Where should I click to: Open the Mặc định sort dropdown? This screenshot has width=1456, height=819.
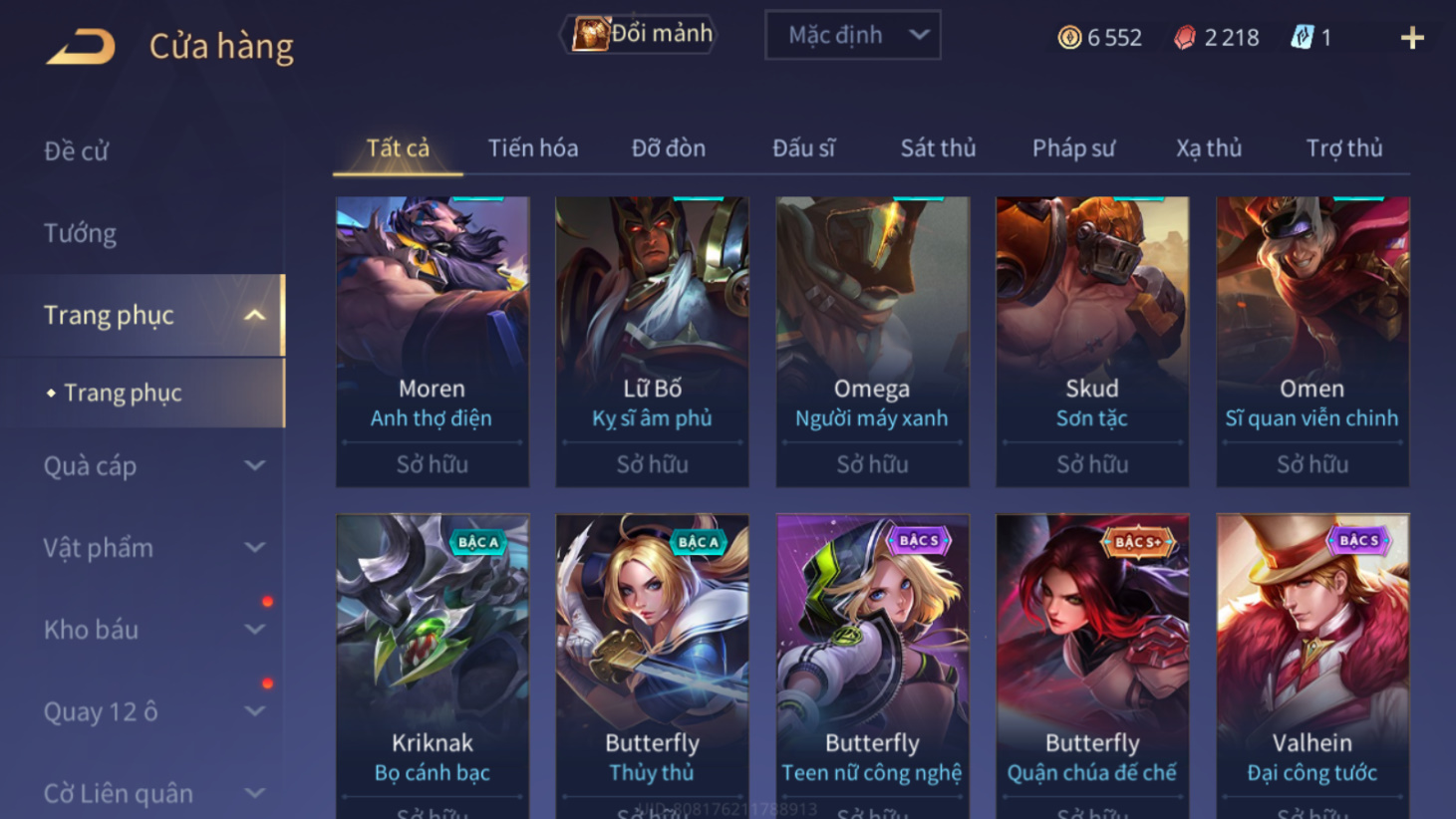click(853, 36)
